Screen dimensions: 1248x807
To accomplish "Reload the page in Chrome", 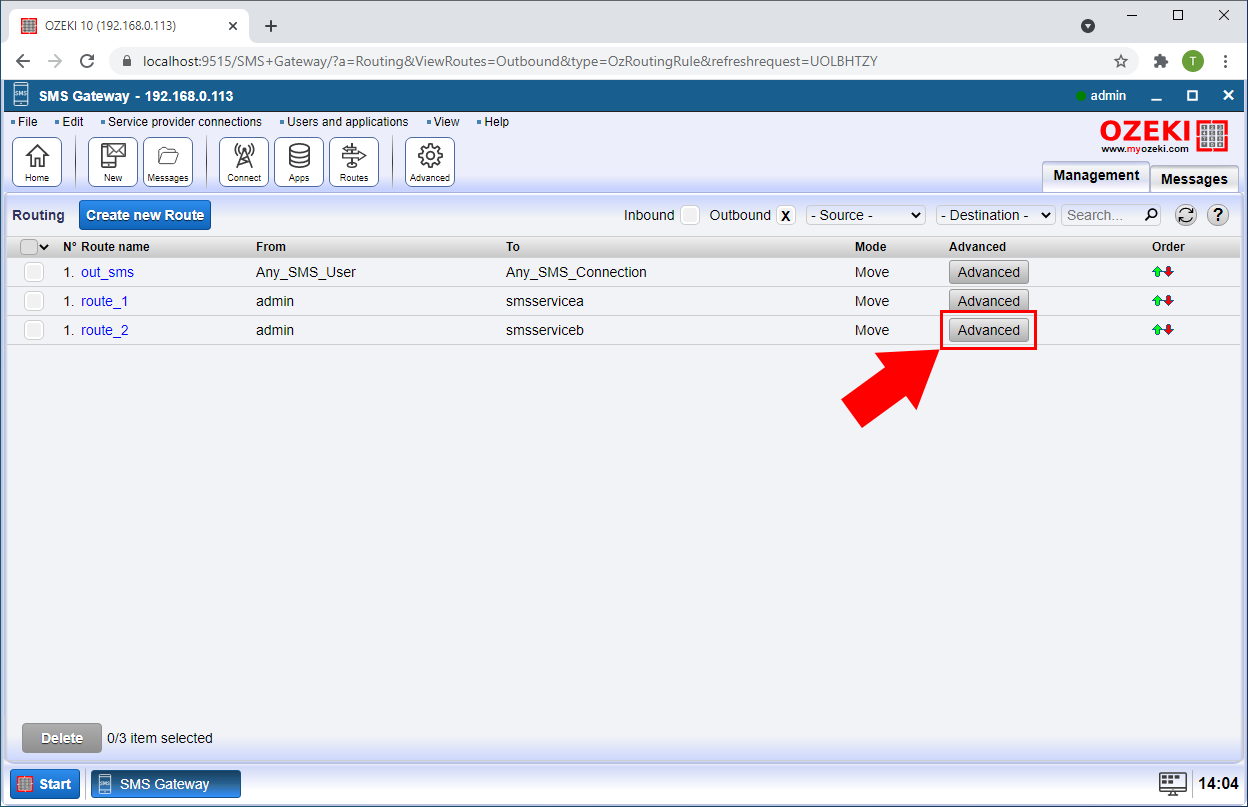I will (87, 61).
